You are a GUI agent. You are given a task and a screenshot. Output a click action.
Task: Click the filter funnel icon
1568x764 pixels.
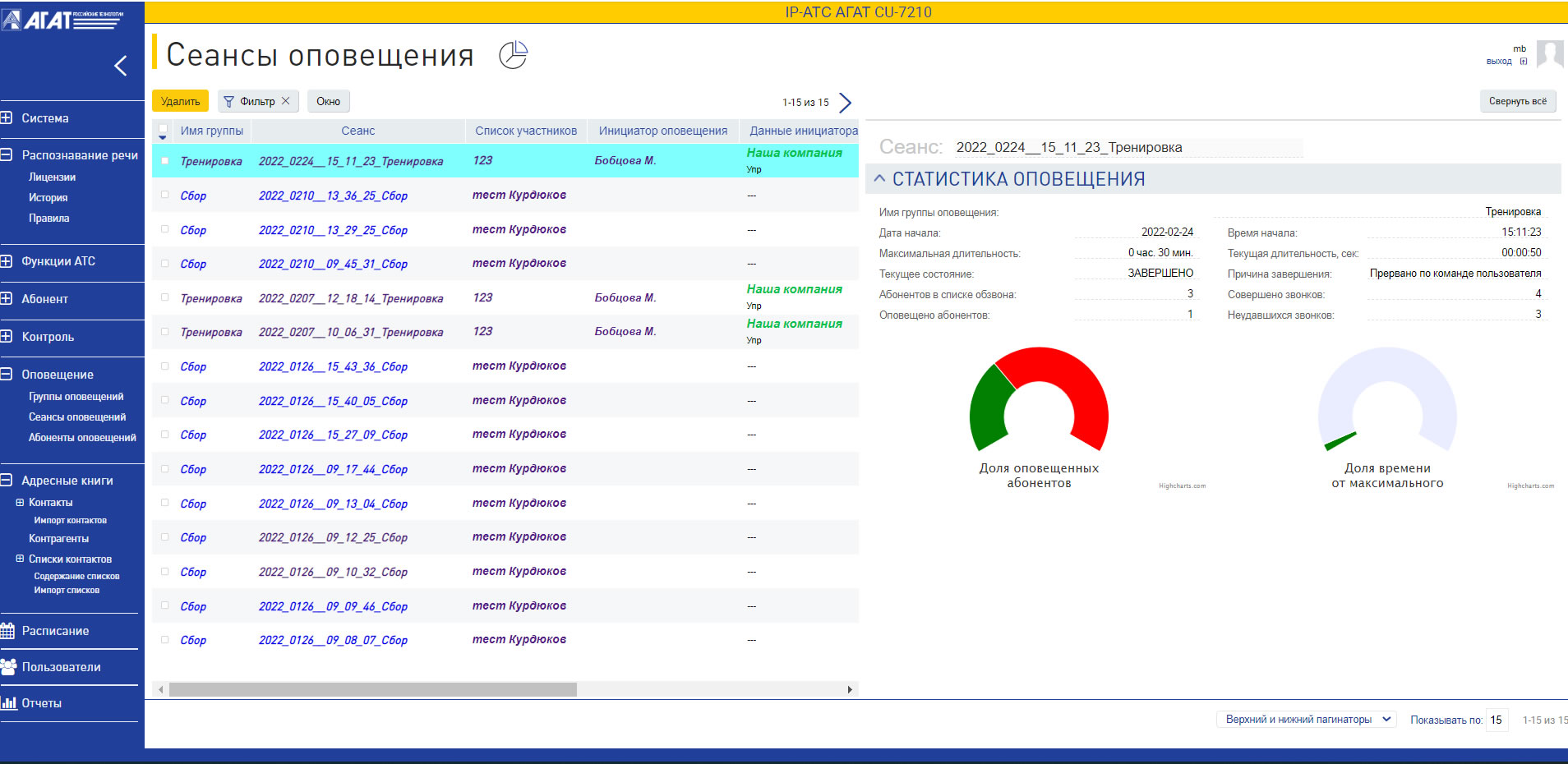point(229,102)
